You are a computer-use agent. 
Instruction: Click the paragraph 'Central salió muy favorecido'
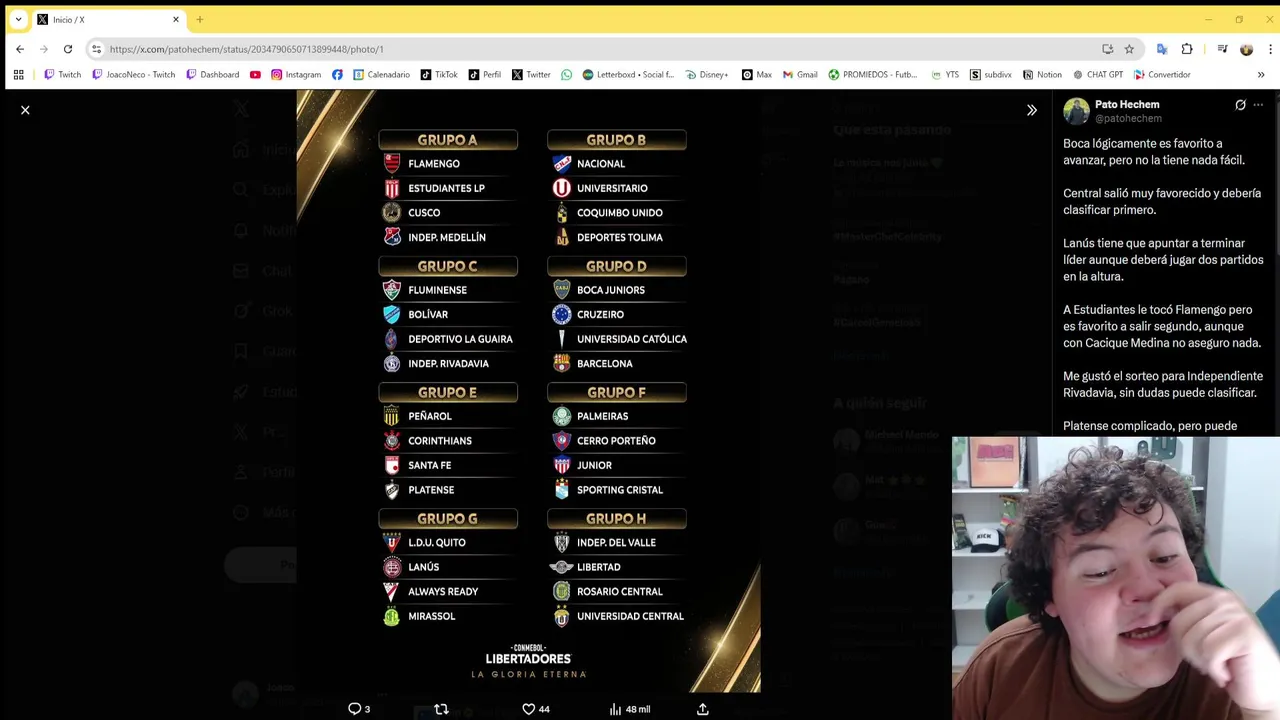(1162, 202)
